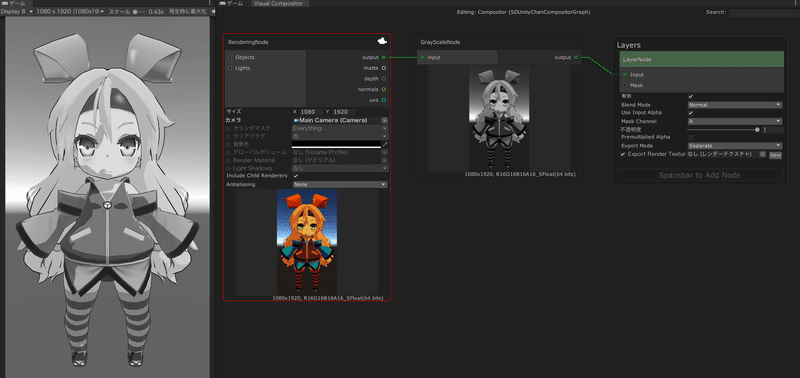Open object picker for Render Material field
Image resolution: width=800 pixels, height=378 pixels.
pos(384,160)
